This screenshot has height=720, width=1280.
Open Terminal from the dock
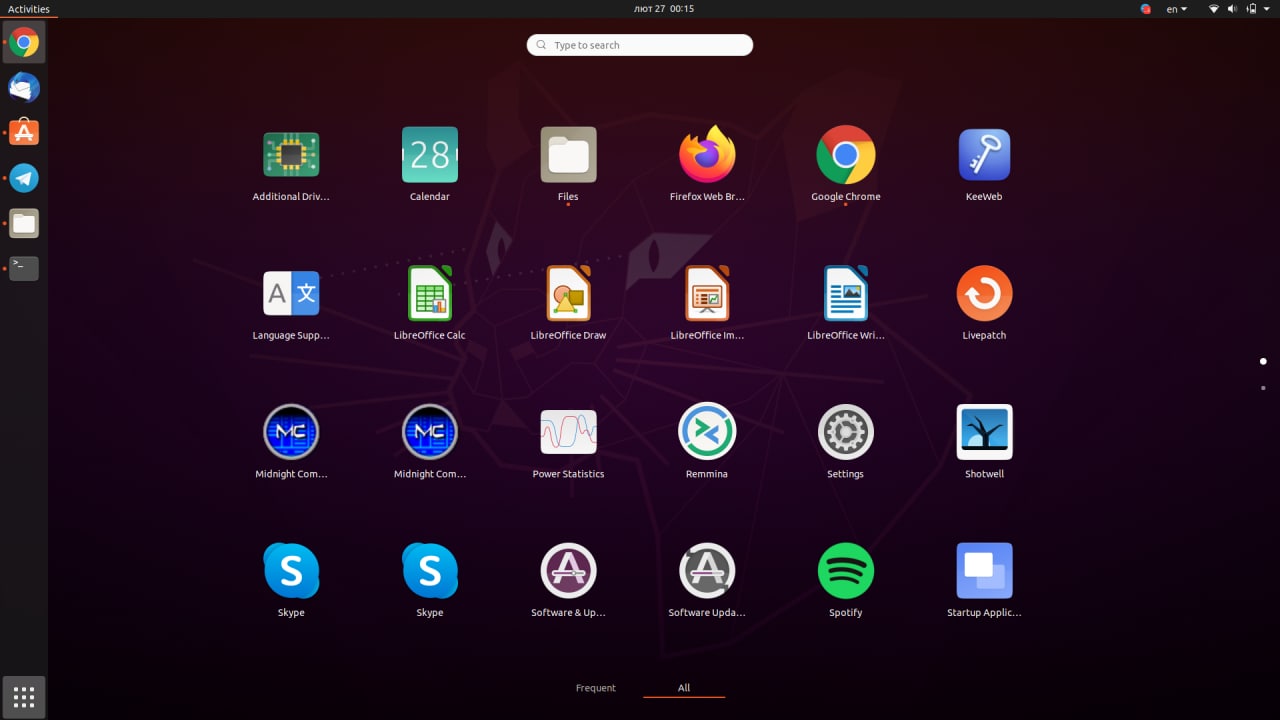coord(24,267)
